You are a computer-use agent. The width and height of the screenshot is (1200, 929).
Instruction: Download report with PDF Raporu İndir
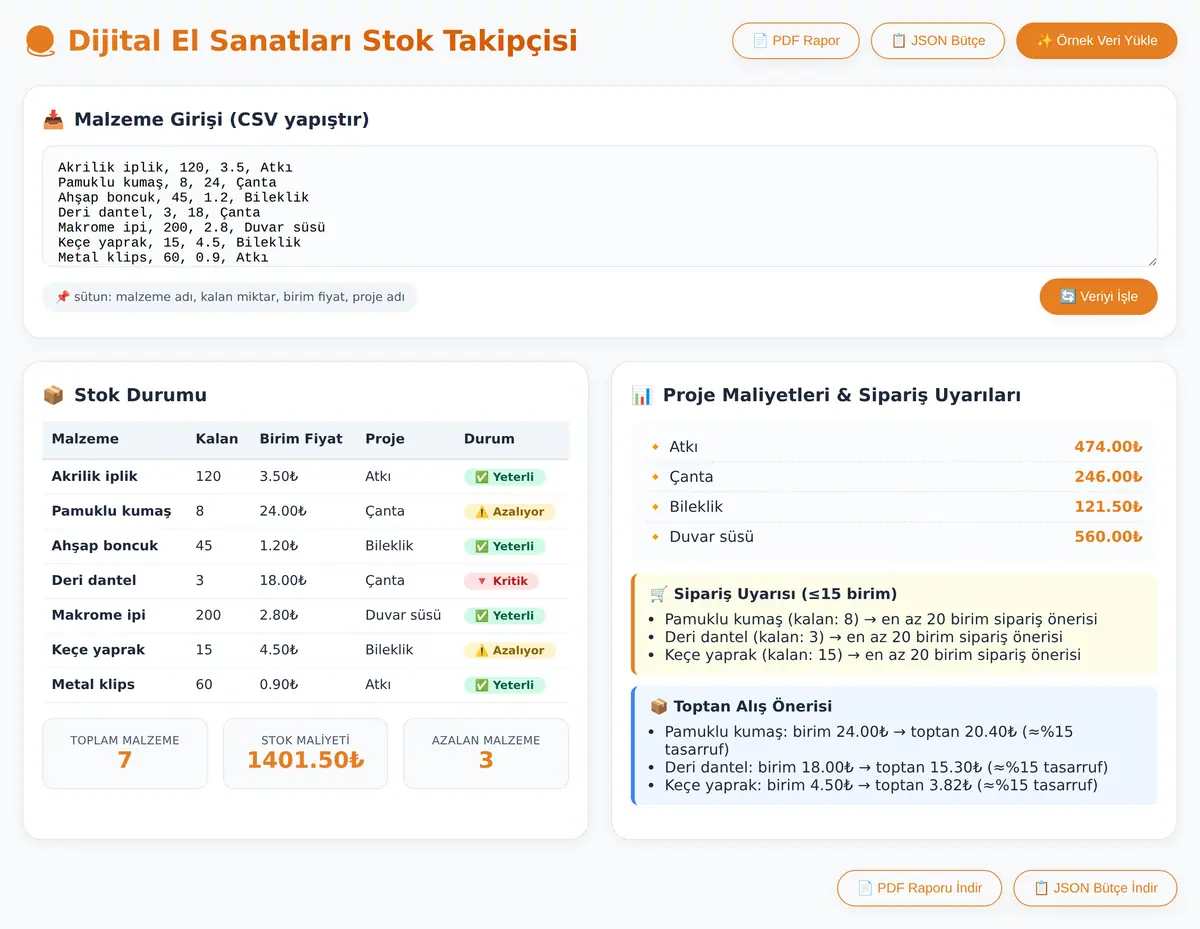[919, 888]
